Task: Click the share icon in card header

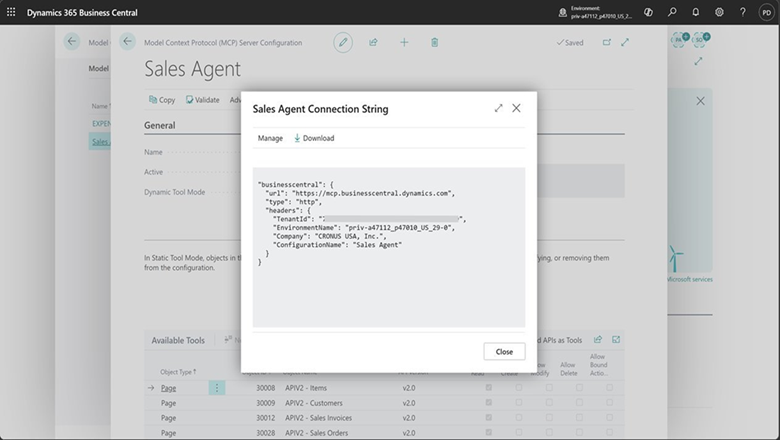Action: [373, 42]
